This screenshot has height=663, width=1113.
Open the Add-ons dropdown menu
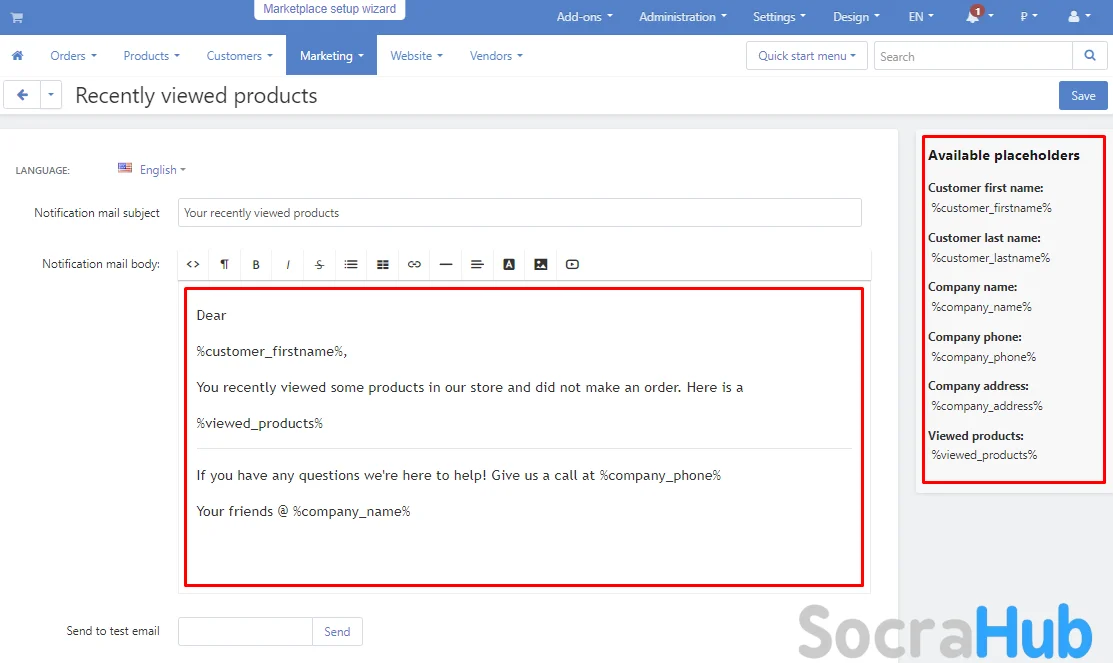(x=584, y=17)
